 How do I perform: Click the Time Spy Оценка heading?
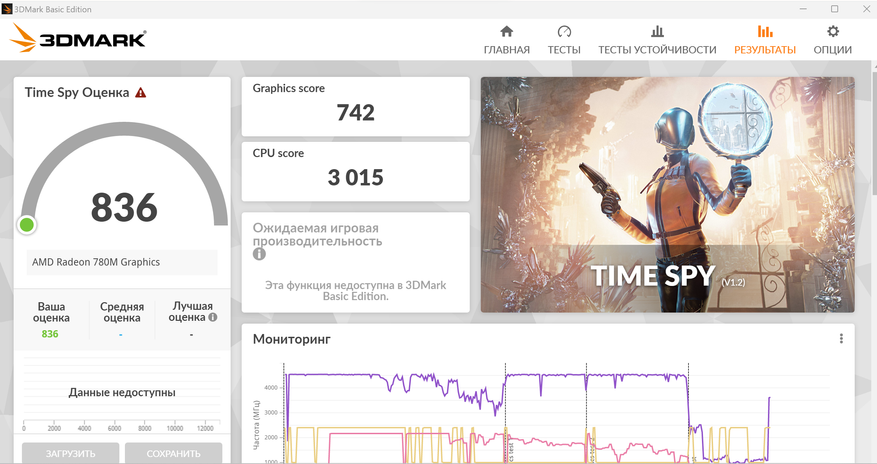coord(77,92)
